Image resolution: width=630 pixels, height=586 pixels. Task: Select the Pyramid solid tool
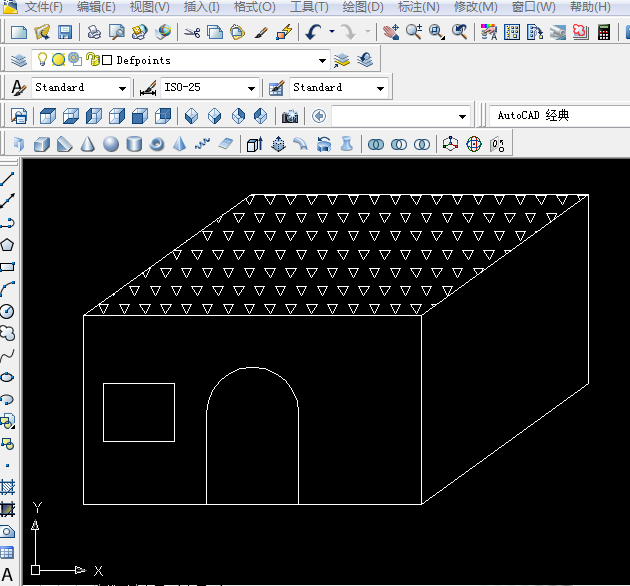(180, 144)
